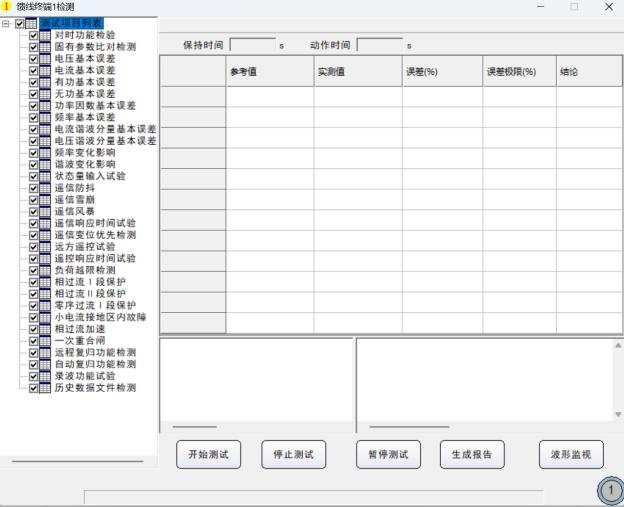Click the grid icon next to 电压基本误差

[46, 58]
